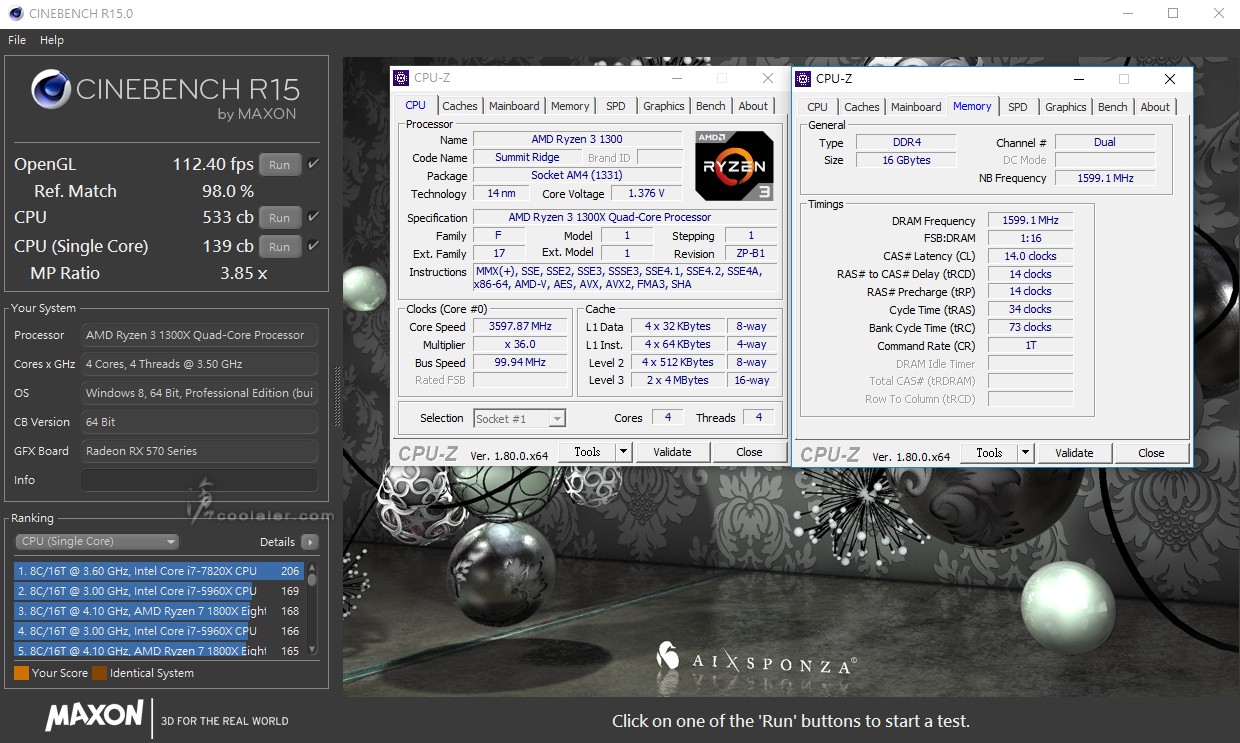Click the AMD Ryzen 3 logo badge
The height and width of the screenshot is (743, 1240).
click(x=734, y=166)
